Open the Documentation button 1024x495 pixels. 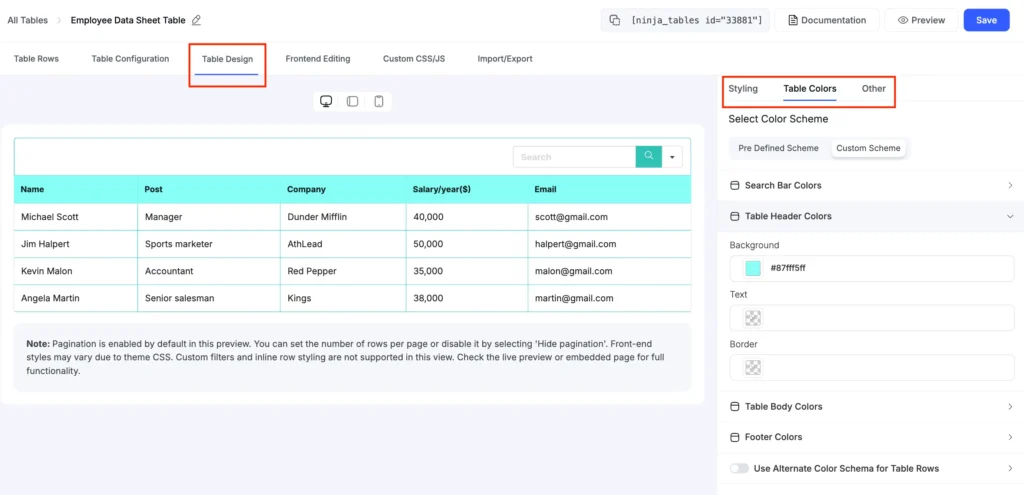(827, 20)
